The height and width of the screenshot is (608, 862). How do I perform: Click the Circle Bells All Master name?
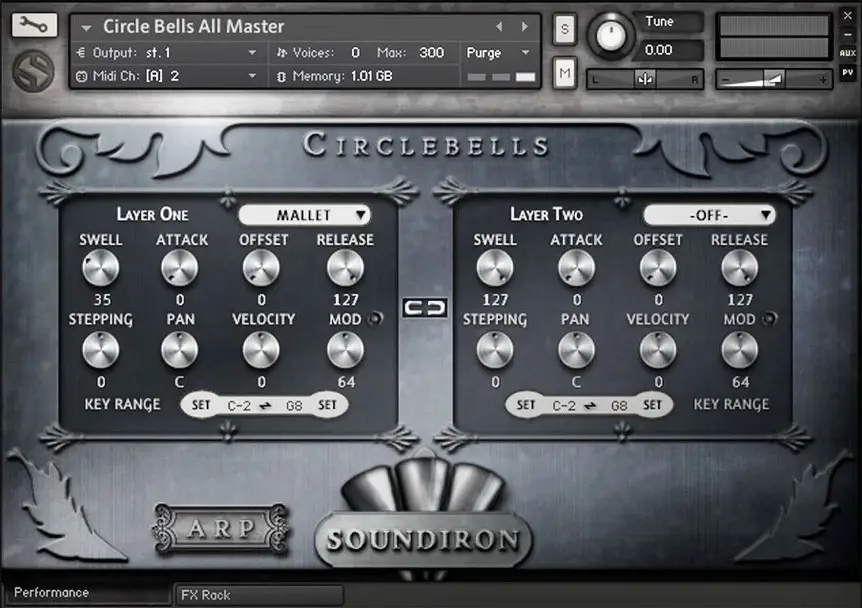coord(194,26)
